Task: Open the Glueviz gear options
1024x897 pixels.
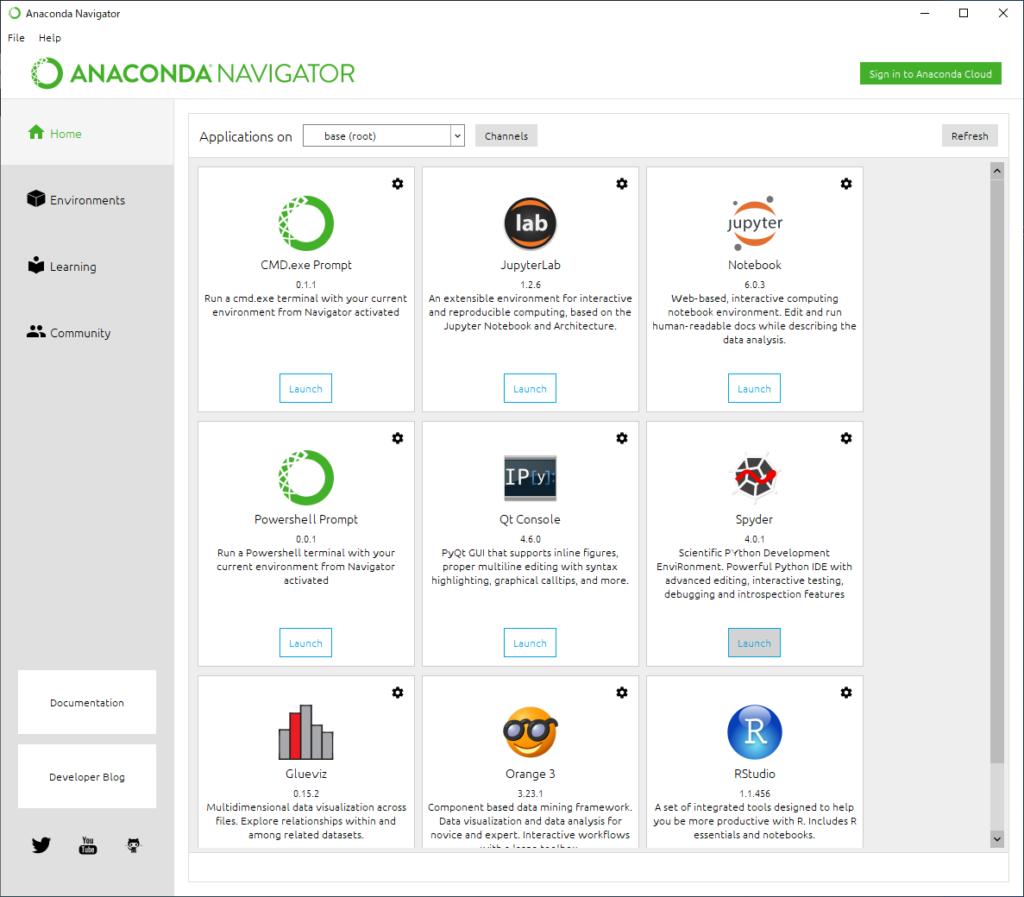Action: tap(397, 693)
